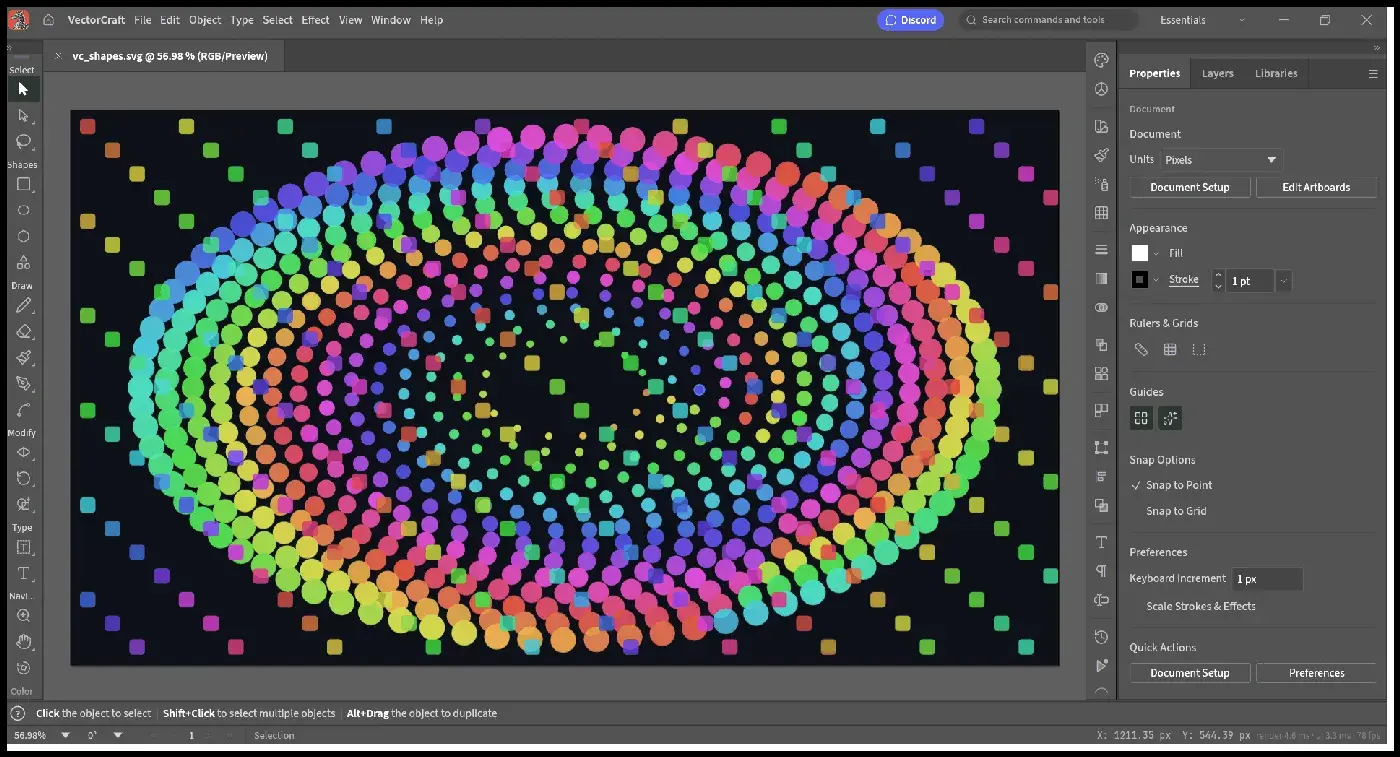
Task: Click the Preferences quick action button
Action: click(x=1316, y=673)
